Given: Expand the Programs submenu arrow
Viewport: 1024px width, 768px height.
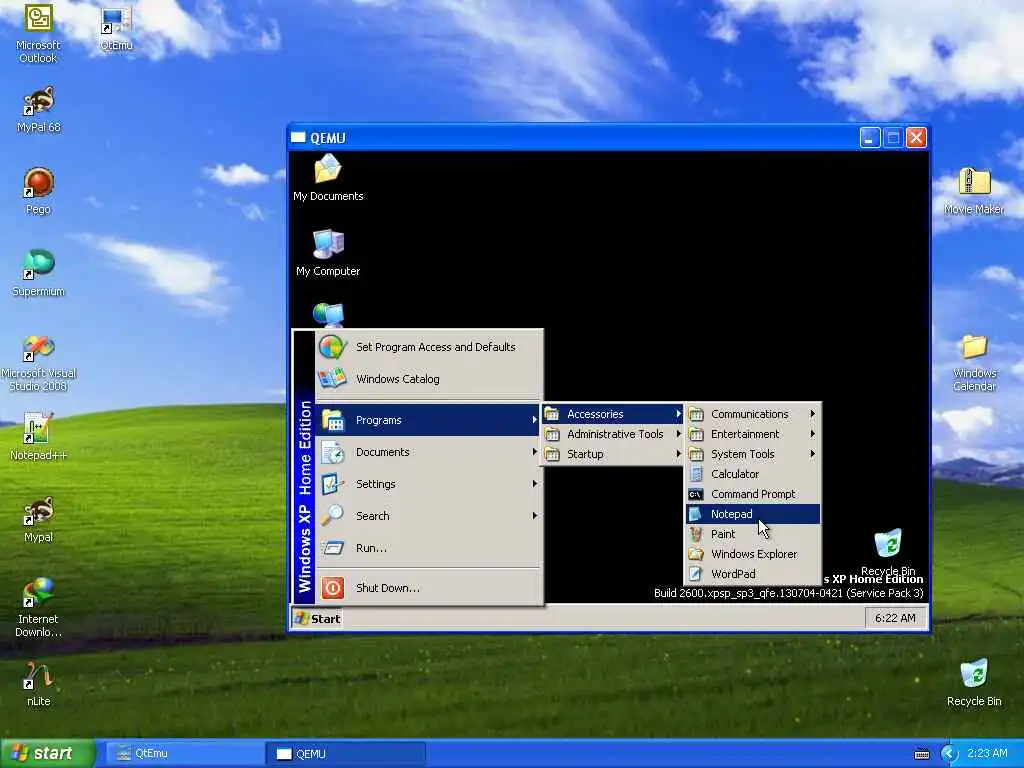Looking at the screenshot, I should point(534,420).
